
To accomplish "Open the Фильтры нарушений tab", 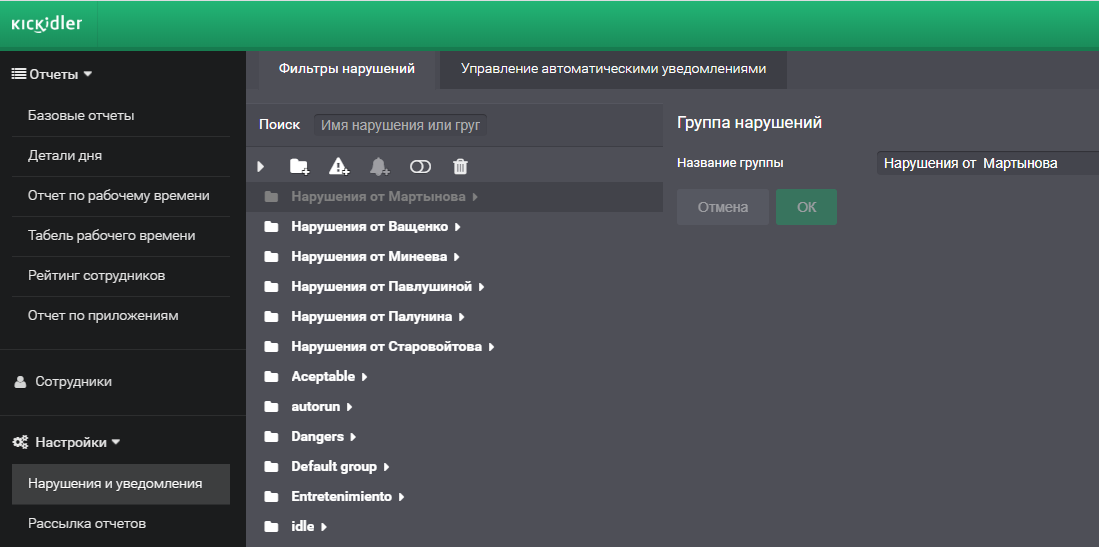I will pos(346,69).
